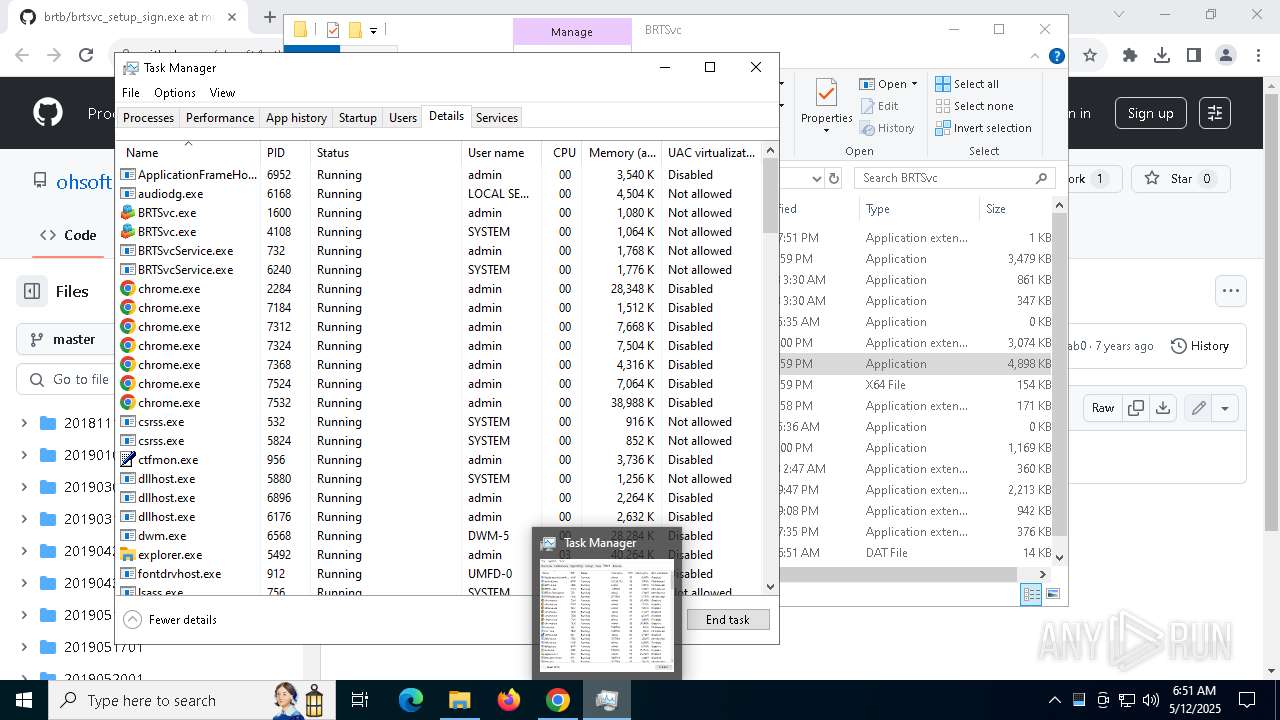Click Task Manager vertical scrollbar down arrow
The height and width of the screenshot is (720, 1280).
point(770,587)
